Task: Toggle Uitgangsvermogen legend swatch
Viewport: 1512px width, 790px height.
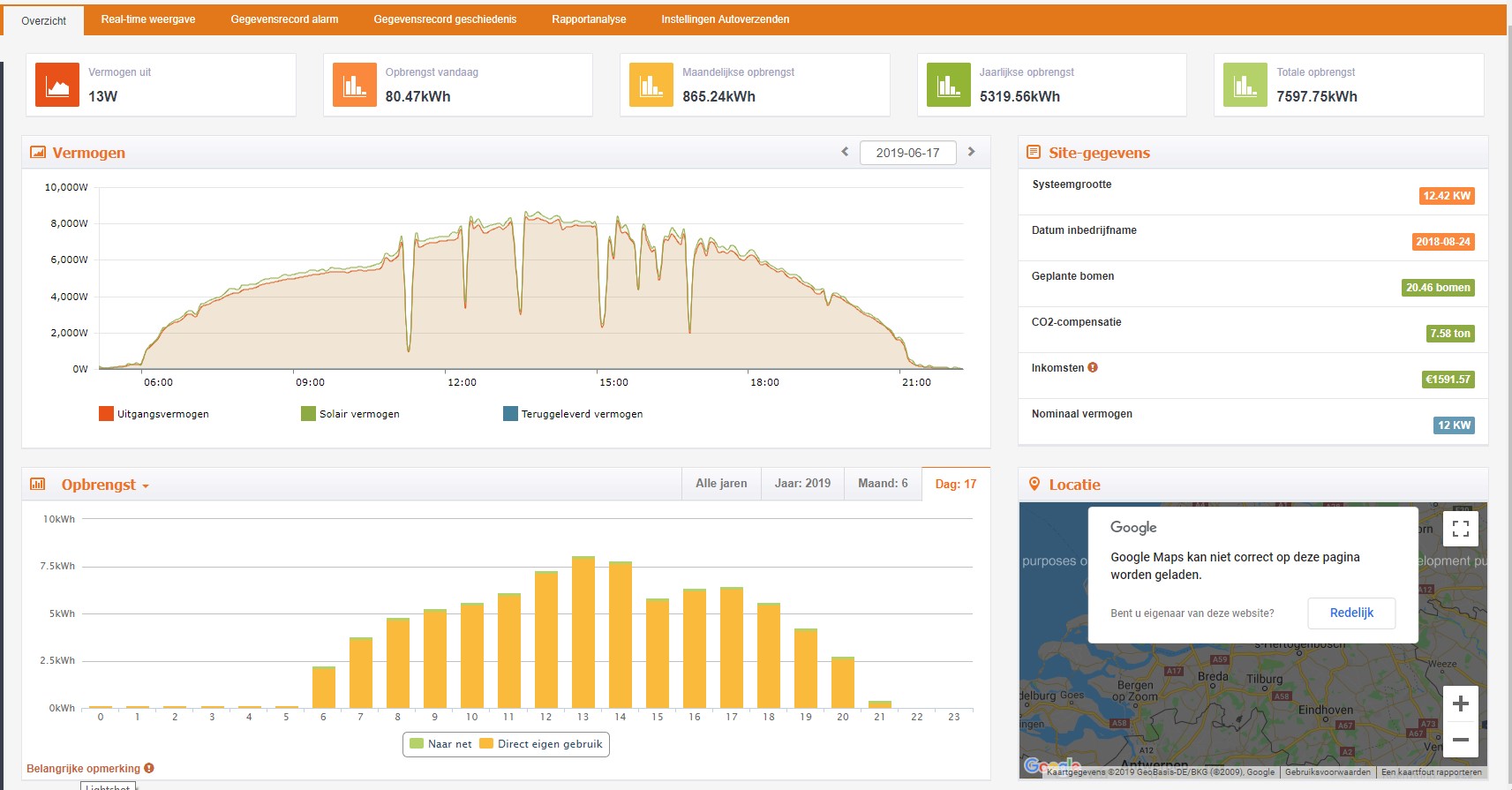Action: point(107,413)
